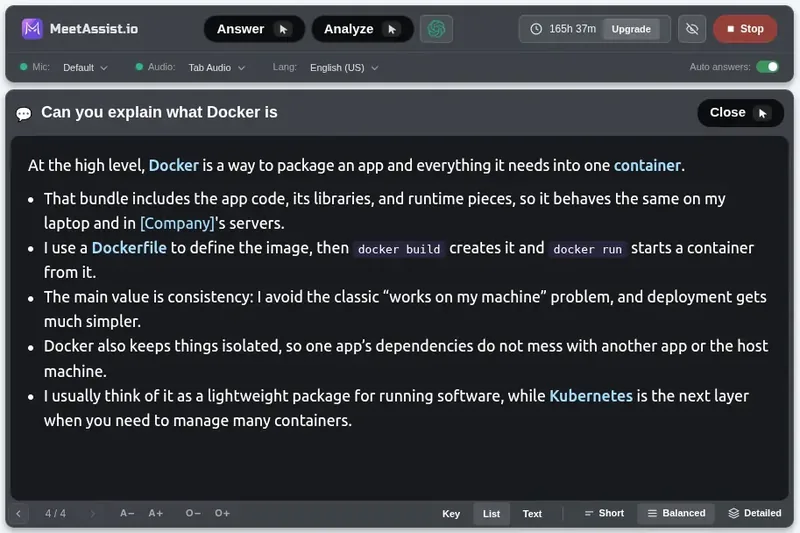Increase font size with A+ button

156,513
